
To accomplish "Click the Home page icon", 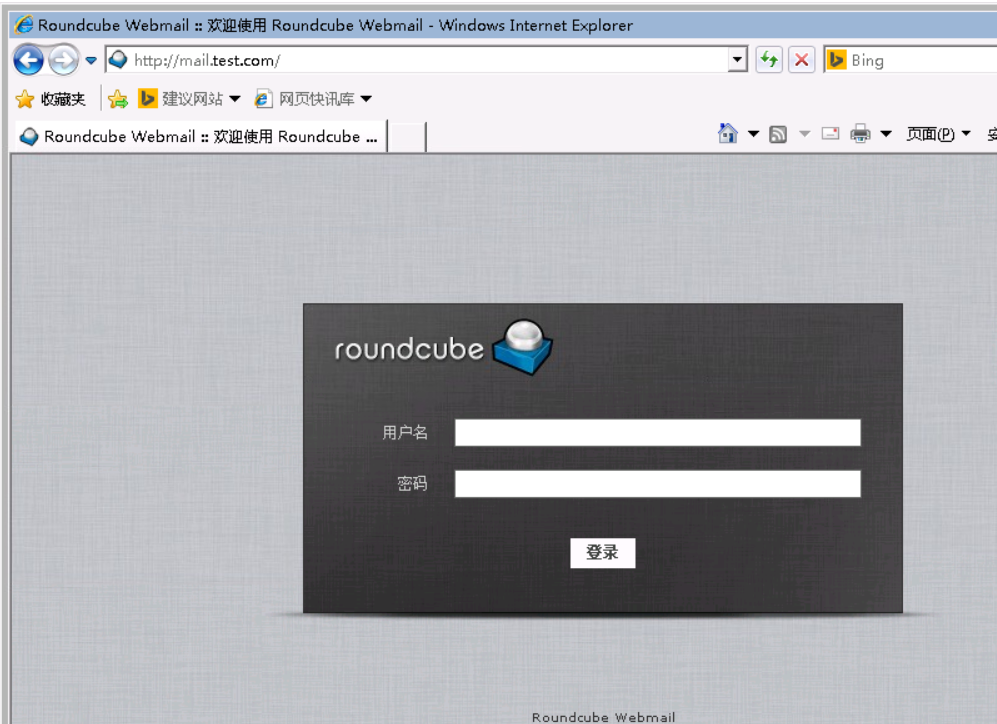I will pos(727,133).
